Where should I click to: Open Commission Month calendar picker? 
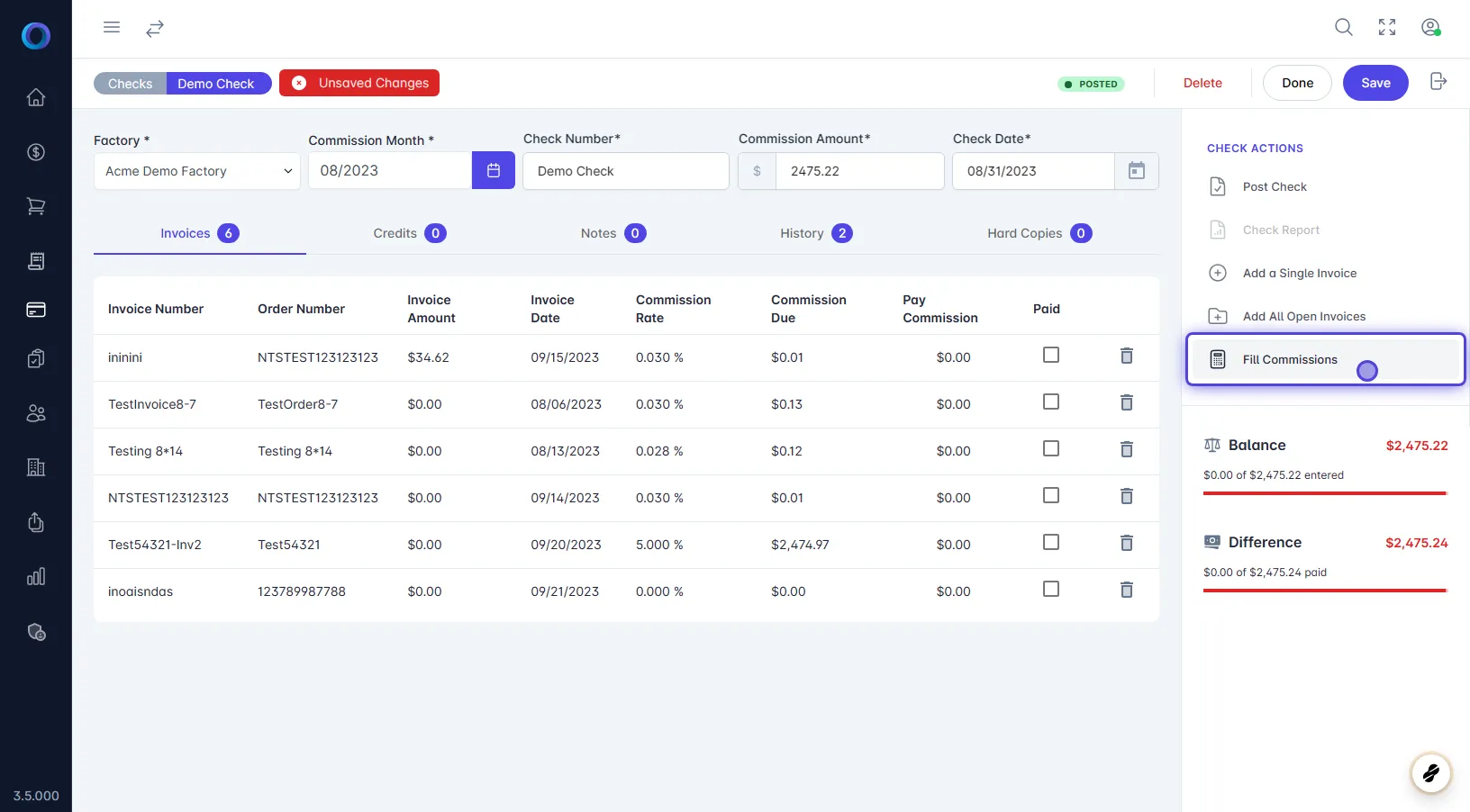(x=494, y=170)
